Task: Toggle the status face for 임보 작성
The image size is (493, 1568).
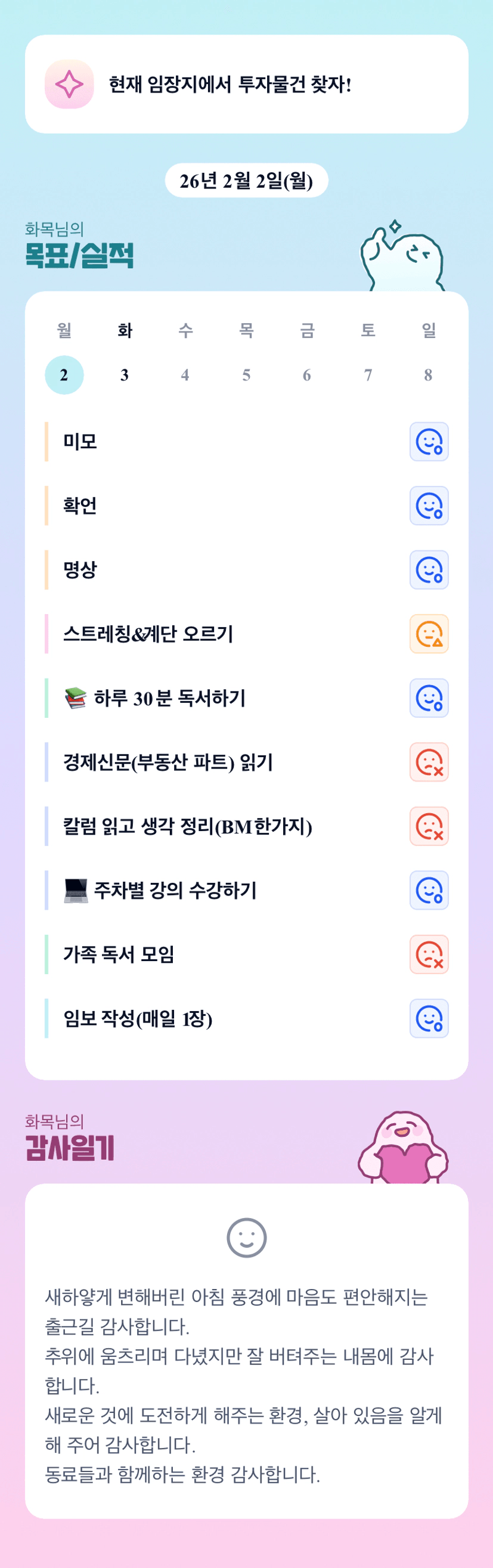Action: pos(429,1018)
